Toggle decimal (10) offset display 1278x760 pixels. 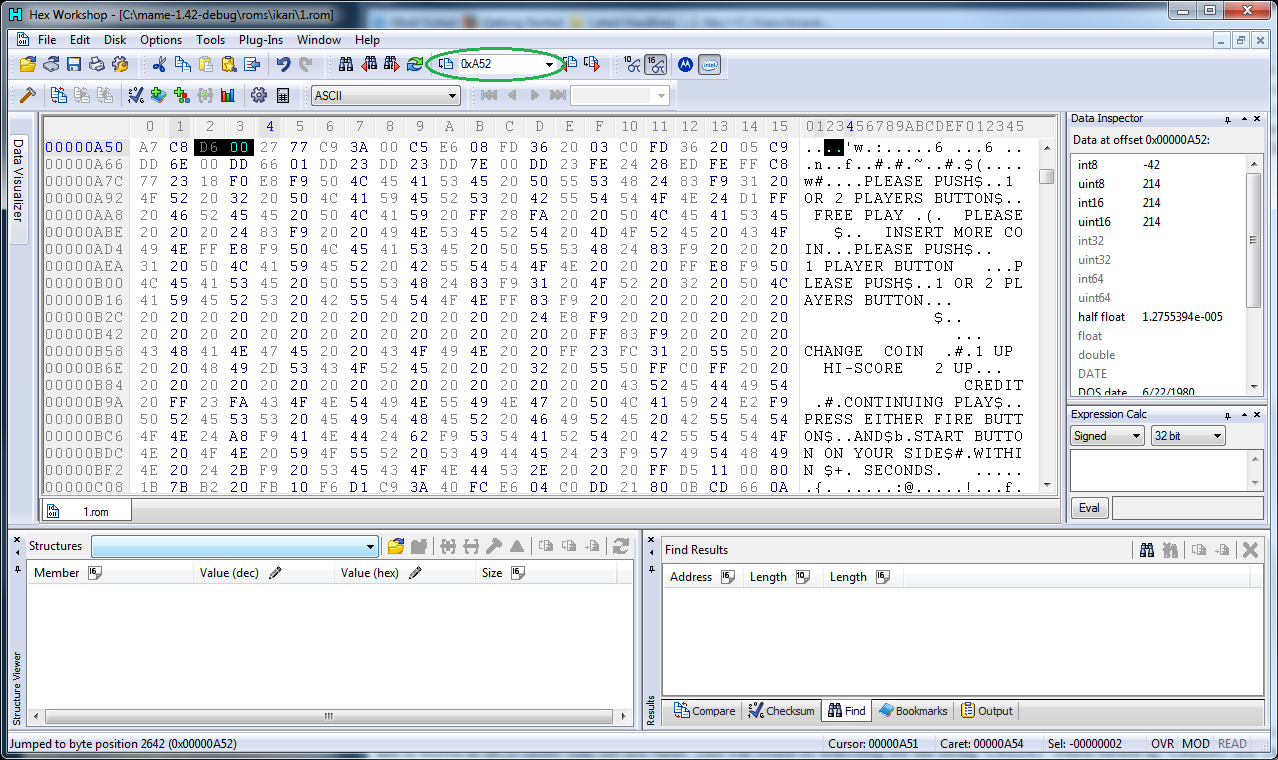click(x=632, y=65)
